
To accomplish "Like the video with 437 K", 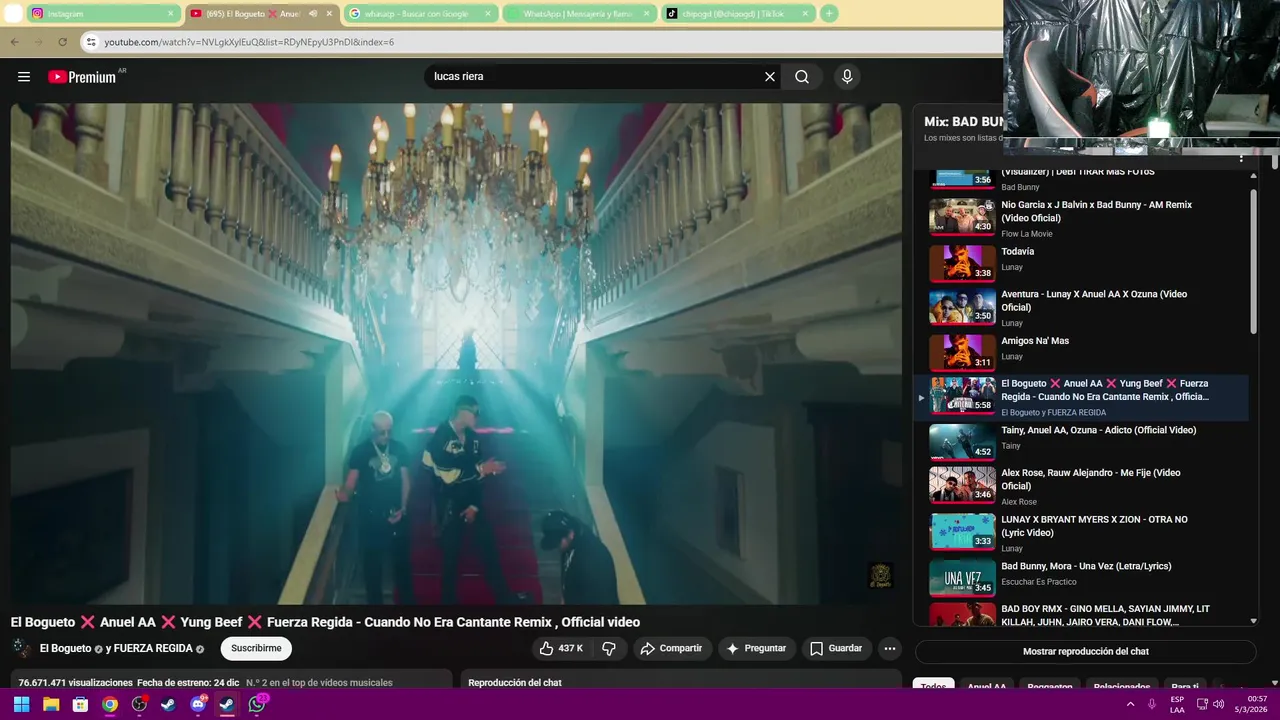I will [561, 648].
